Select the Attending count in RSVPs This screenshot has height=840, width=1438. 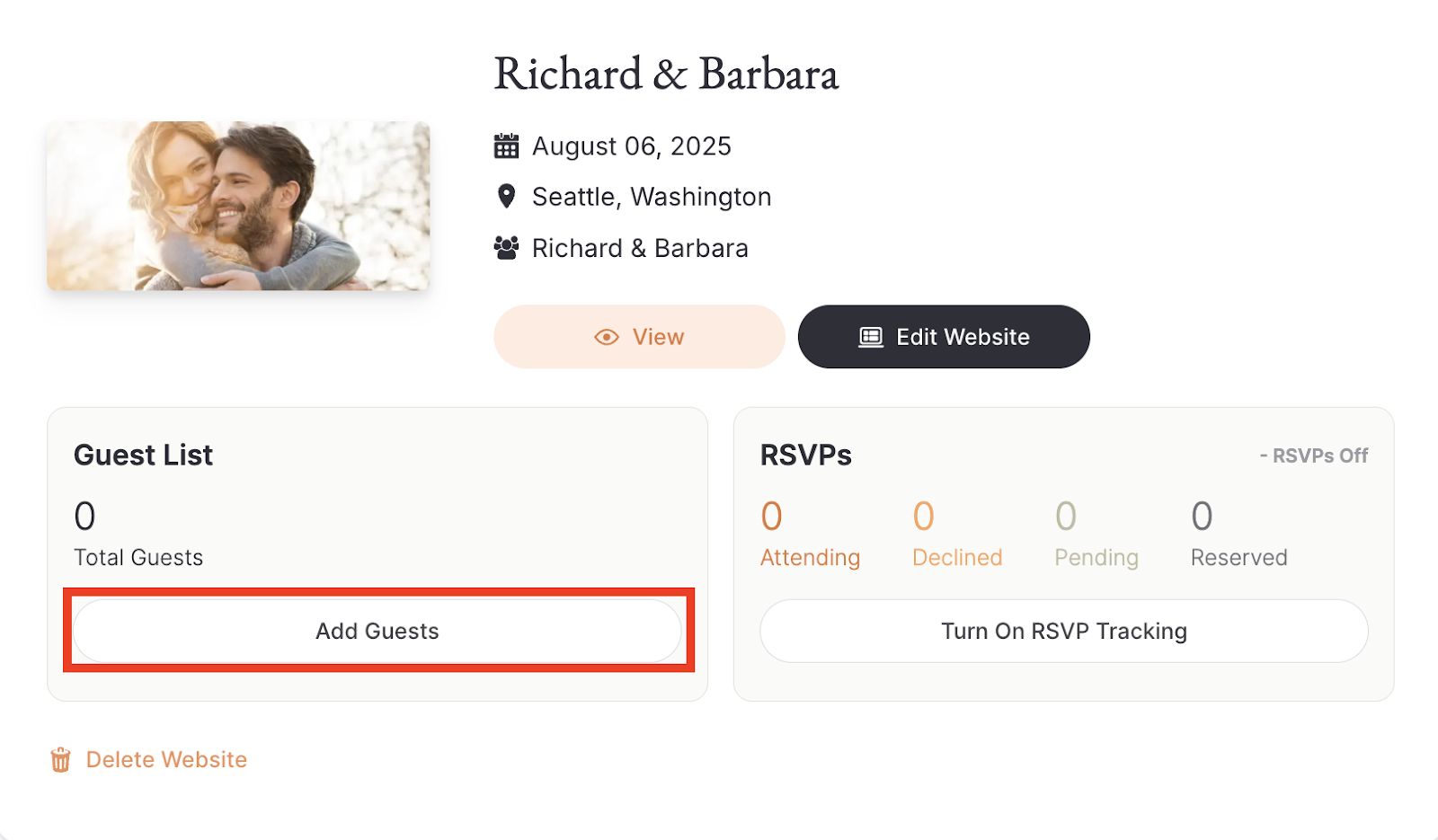pos(771,517)
